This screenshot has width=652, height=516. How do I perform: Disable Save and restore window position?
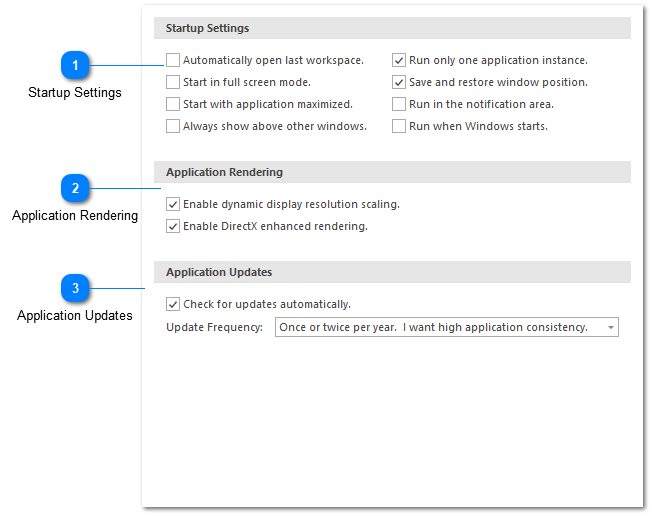point(399,82)
